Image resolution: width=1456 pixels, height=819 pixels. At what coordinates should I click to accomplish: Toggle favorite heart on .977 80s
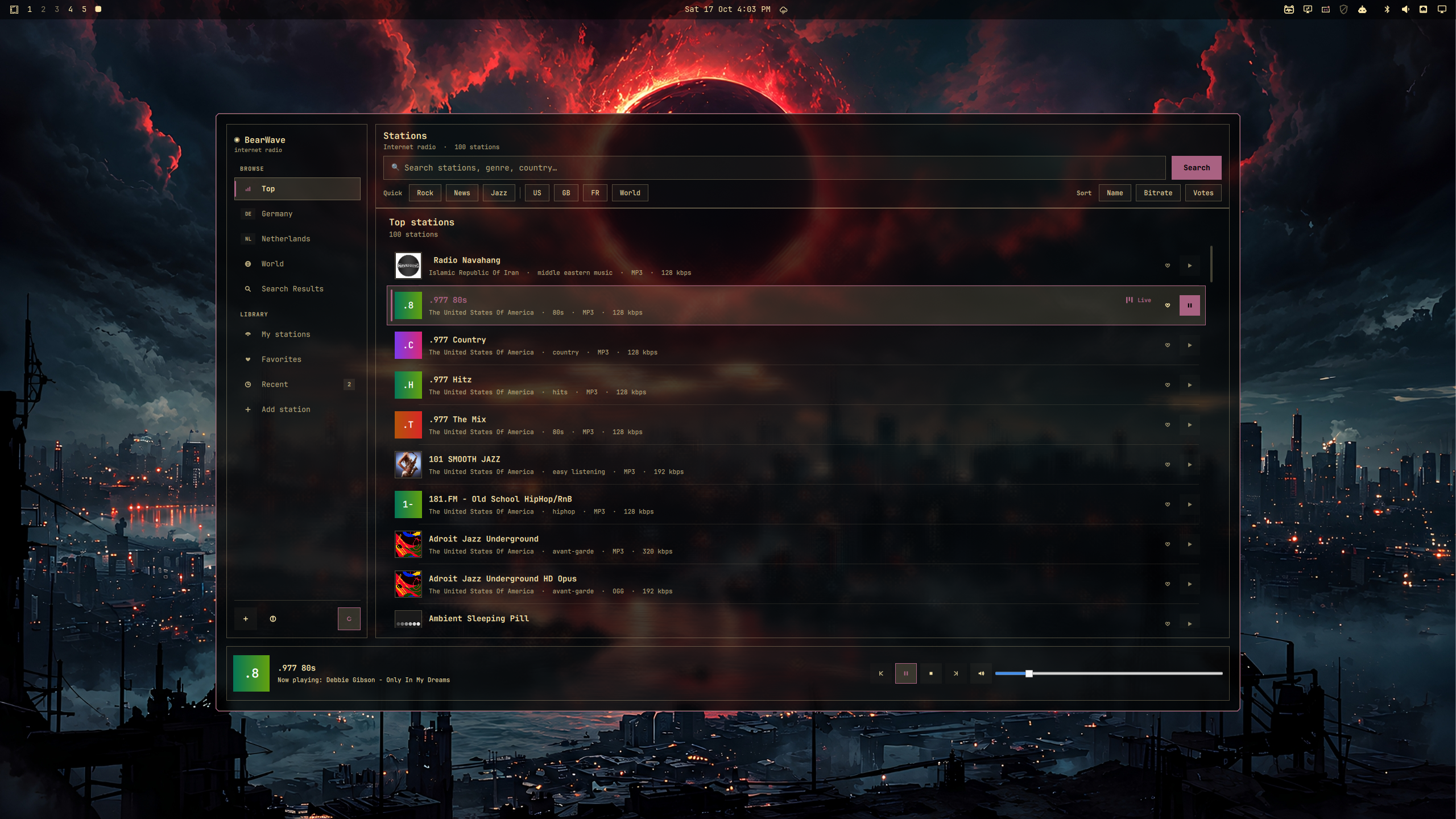1168,305
